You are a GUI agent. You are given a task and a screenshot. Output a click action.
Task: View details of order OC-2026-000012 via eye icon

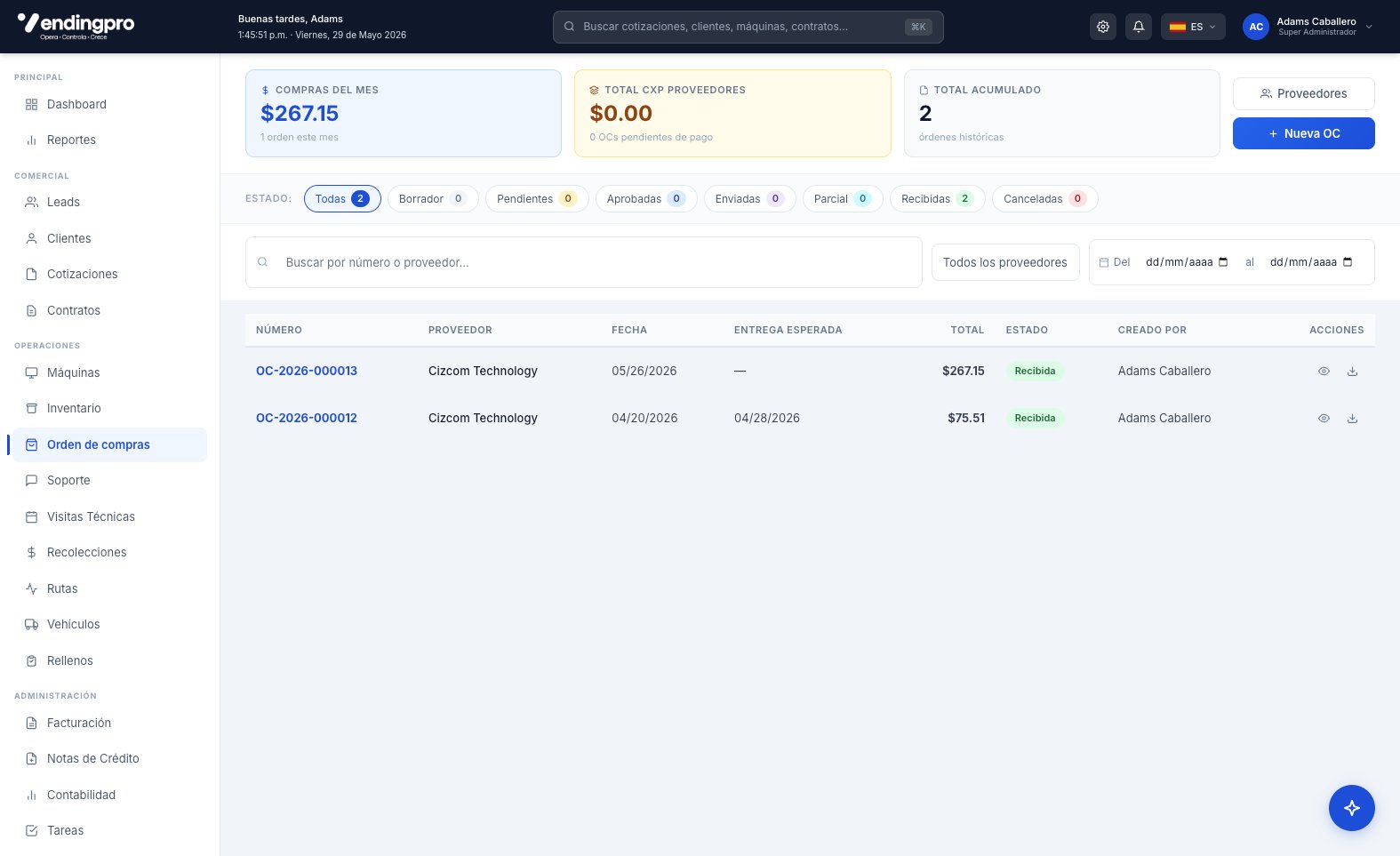pyautogui.click(x=1324, y=419)
